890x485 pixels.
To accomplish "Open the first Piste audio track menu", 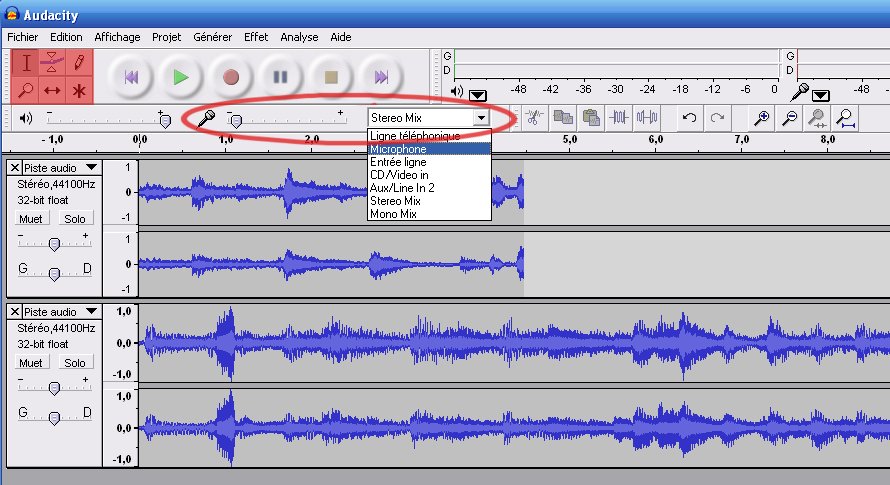I will (61, 168).
